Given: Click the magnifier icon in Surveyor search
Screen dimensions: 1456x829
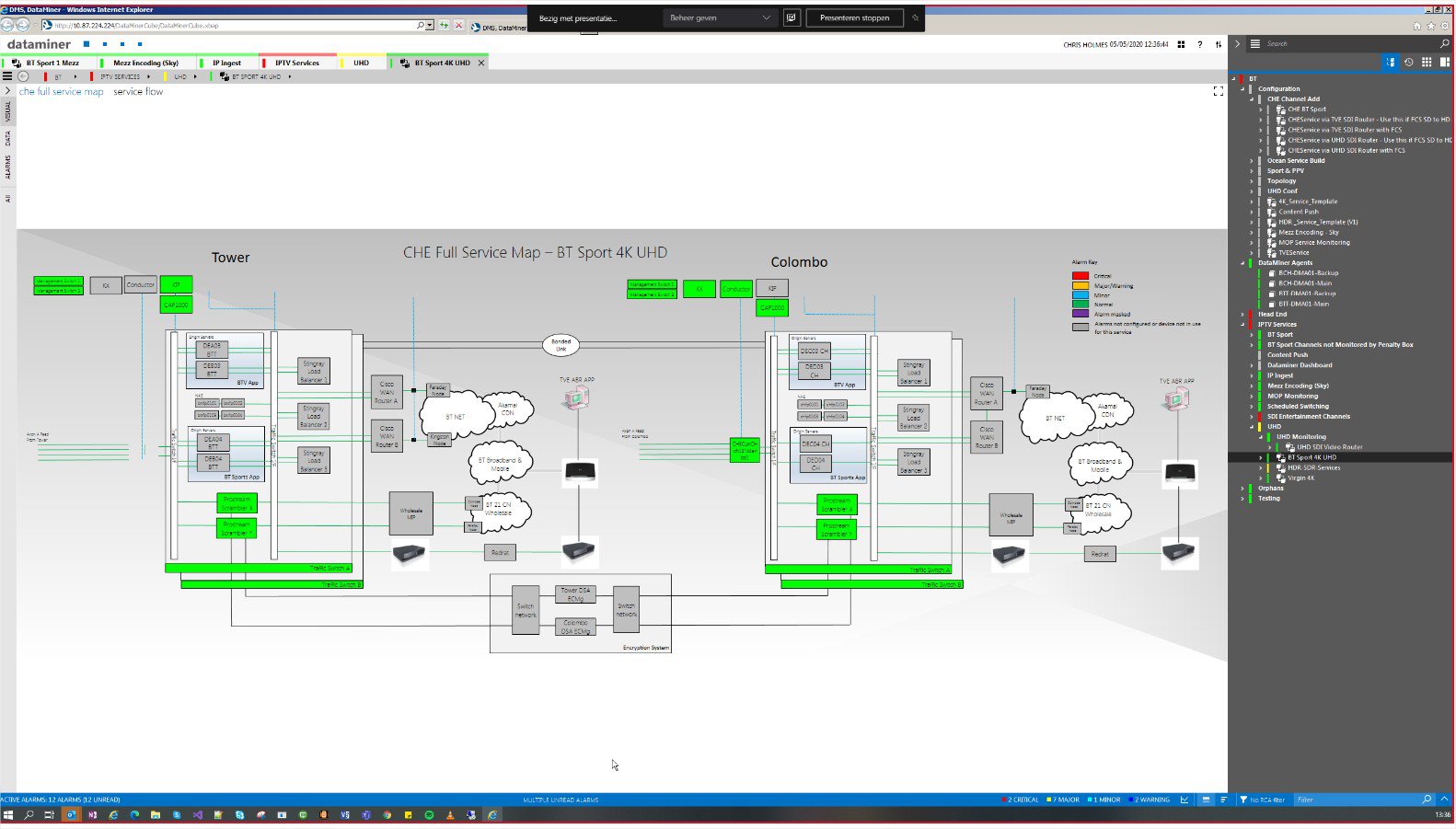Looking at the screenshot, I should [1444, 43].
